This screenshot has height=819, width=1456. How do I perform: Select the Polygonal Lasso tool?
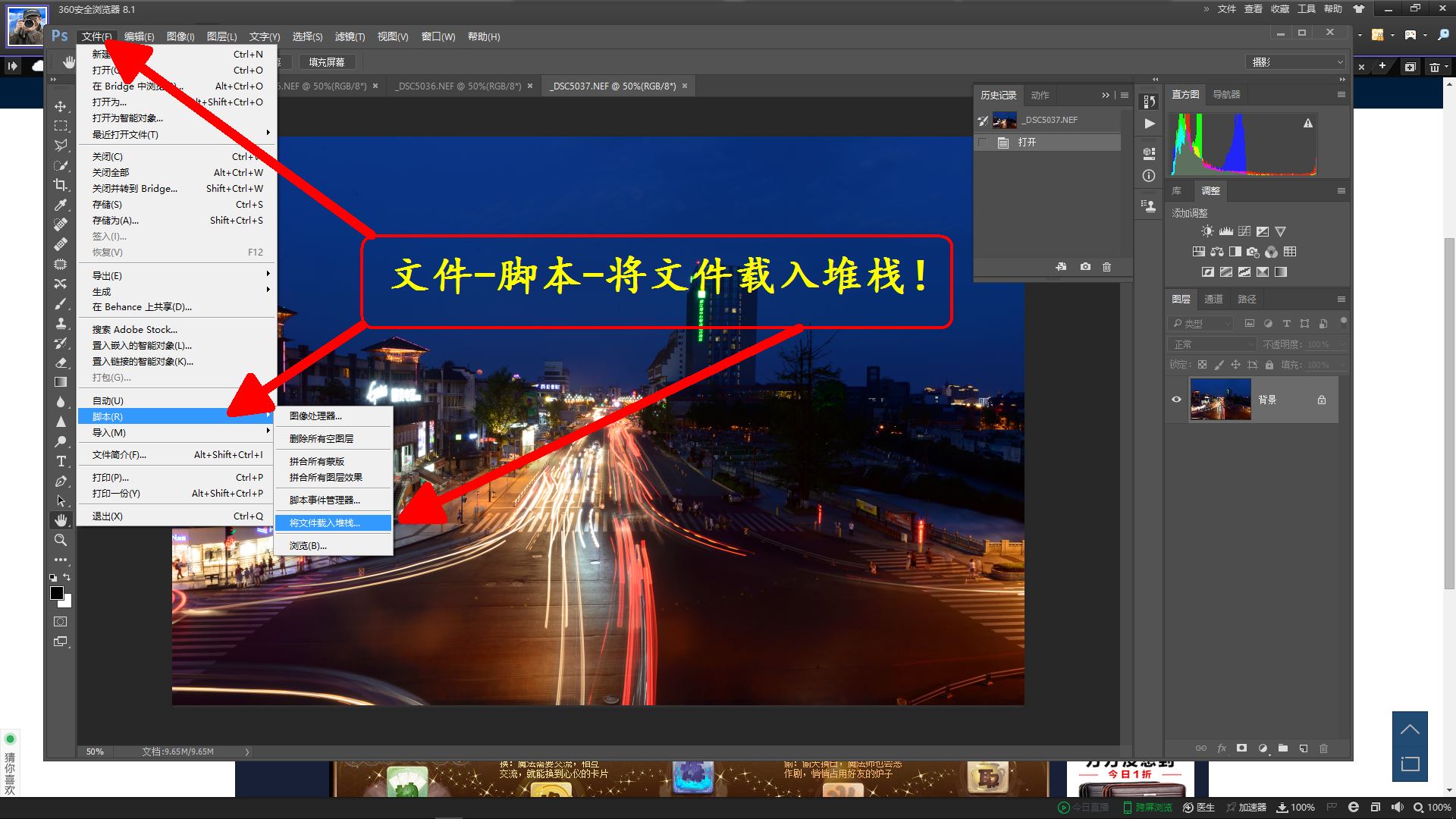point(61,146)
